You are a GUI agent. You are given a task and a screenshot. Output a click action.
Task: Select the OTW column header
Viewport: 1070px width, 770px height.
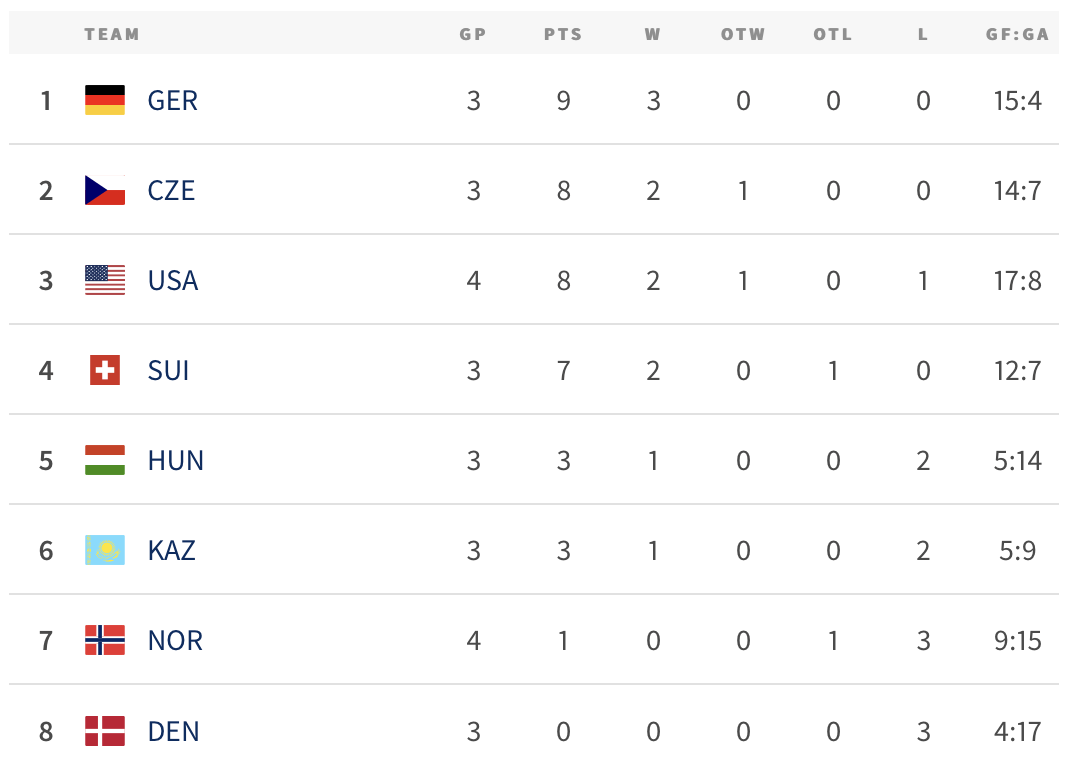click(x=743, y=34)
